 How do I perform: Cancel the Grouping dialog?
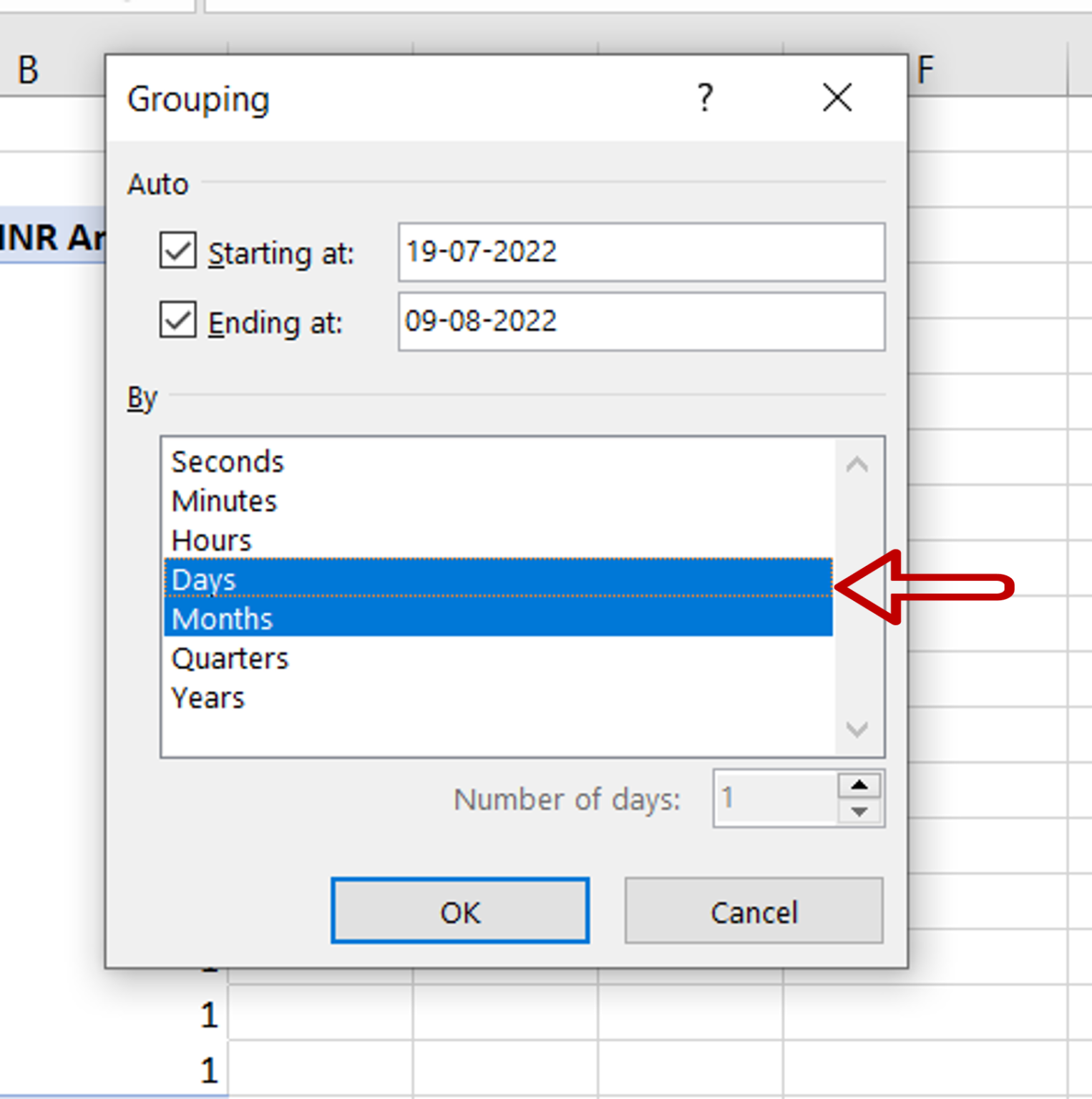point(754,911)
